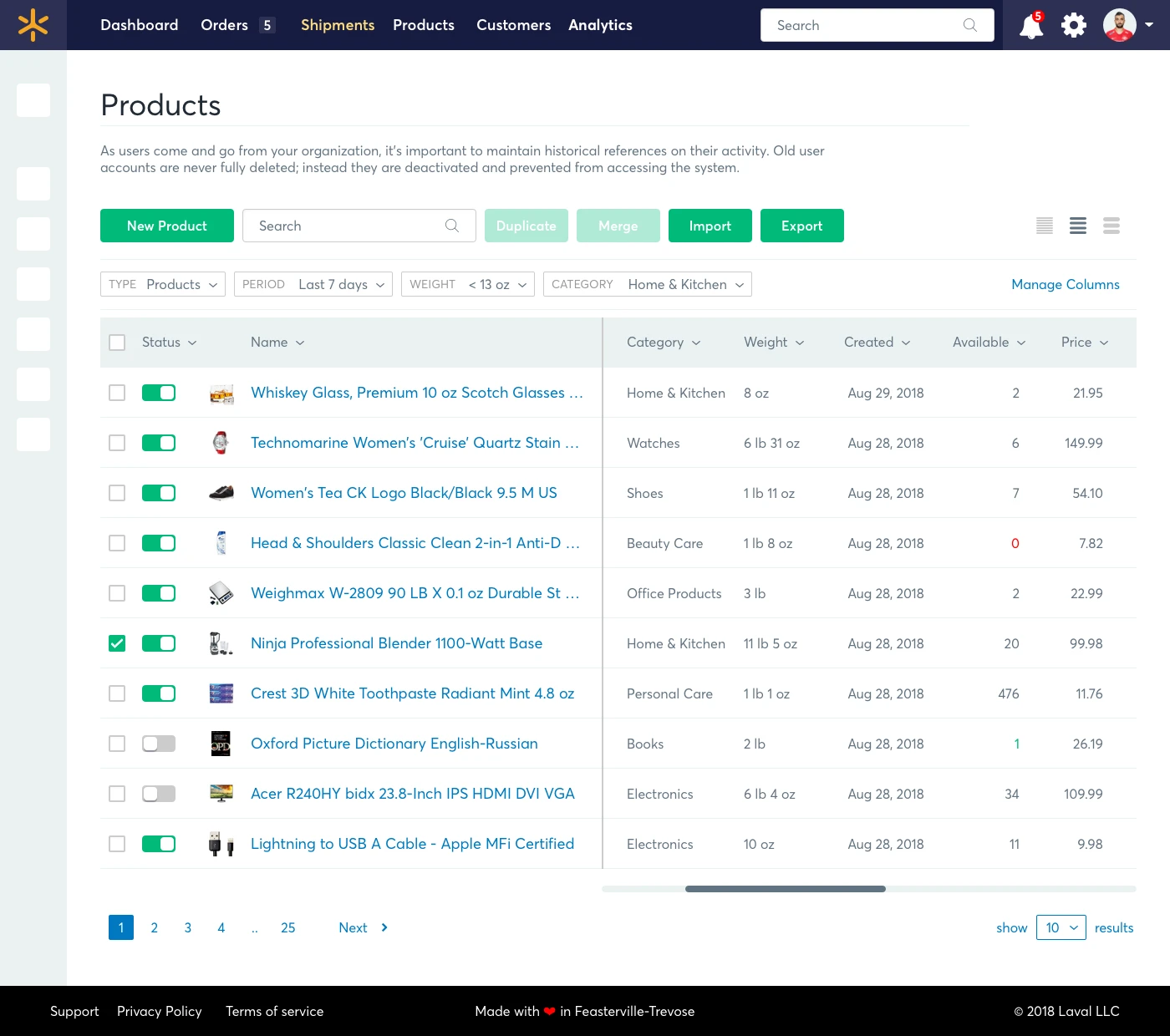Click the yellow asterisk logo icon
Viewport: 1170px width, 1036px height.
point(33,25)
